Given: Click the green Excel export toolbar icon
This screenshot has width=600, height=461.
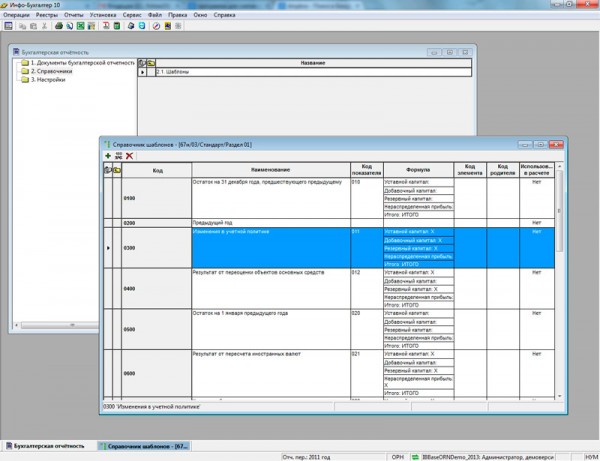Looking at the screenshot, I should point(81,25).
